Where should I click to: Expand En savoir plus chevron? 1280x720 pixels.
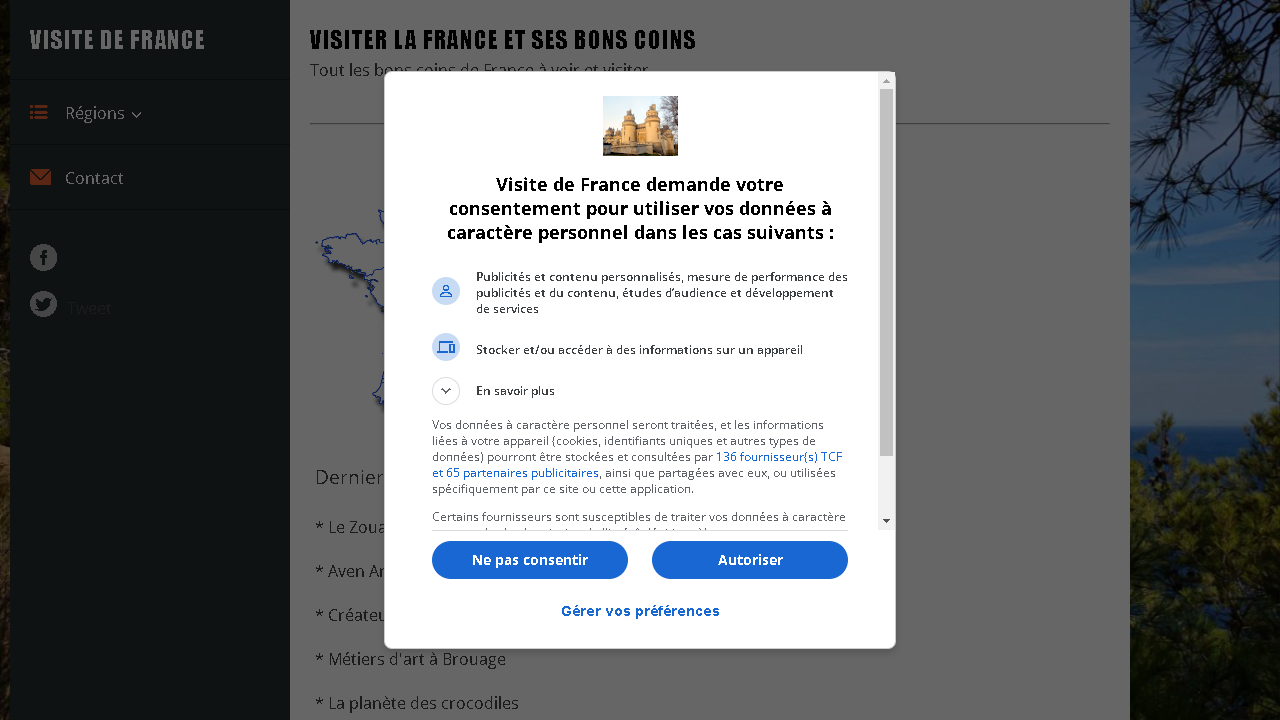click(446, 391)
